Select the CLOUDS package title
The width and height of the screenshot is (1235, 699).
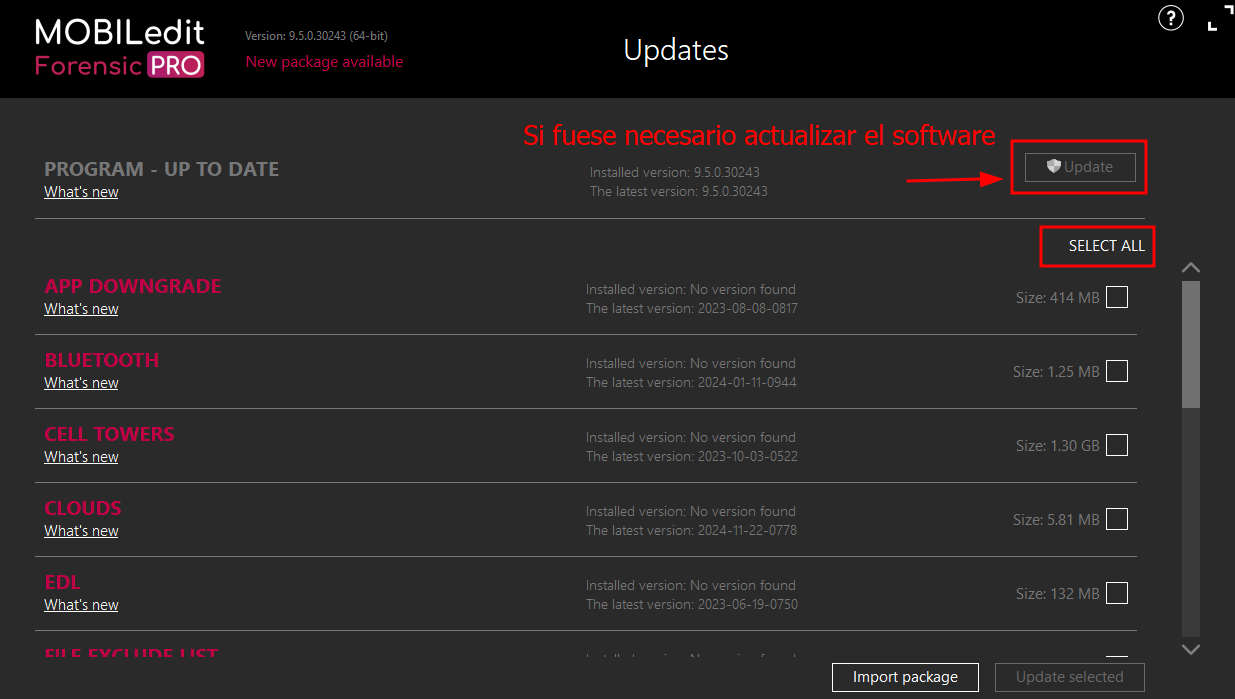coord(83,508)
